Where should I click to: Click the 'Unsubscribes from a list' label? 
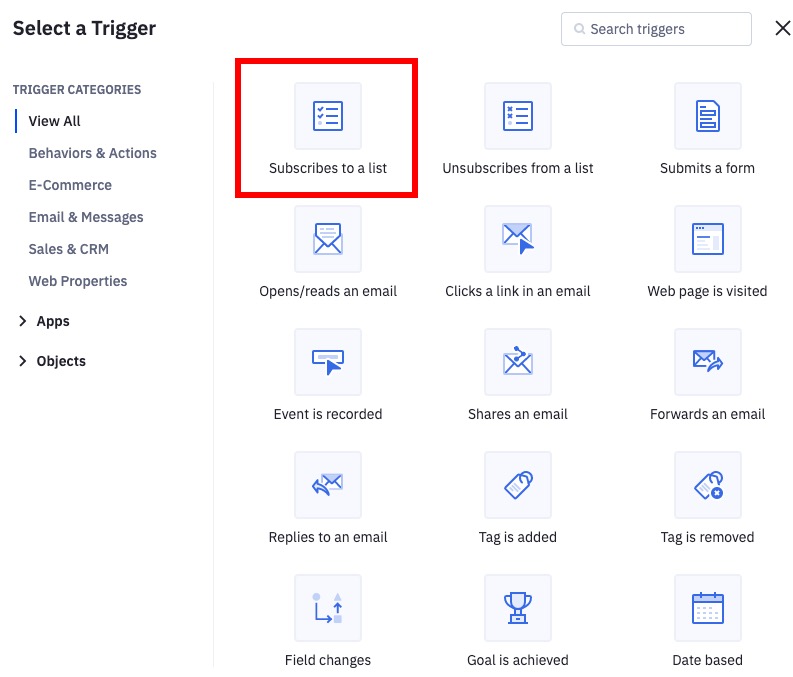click(x=518, y=168)
